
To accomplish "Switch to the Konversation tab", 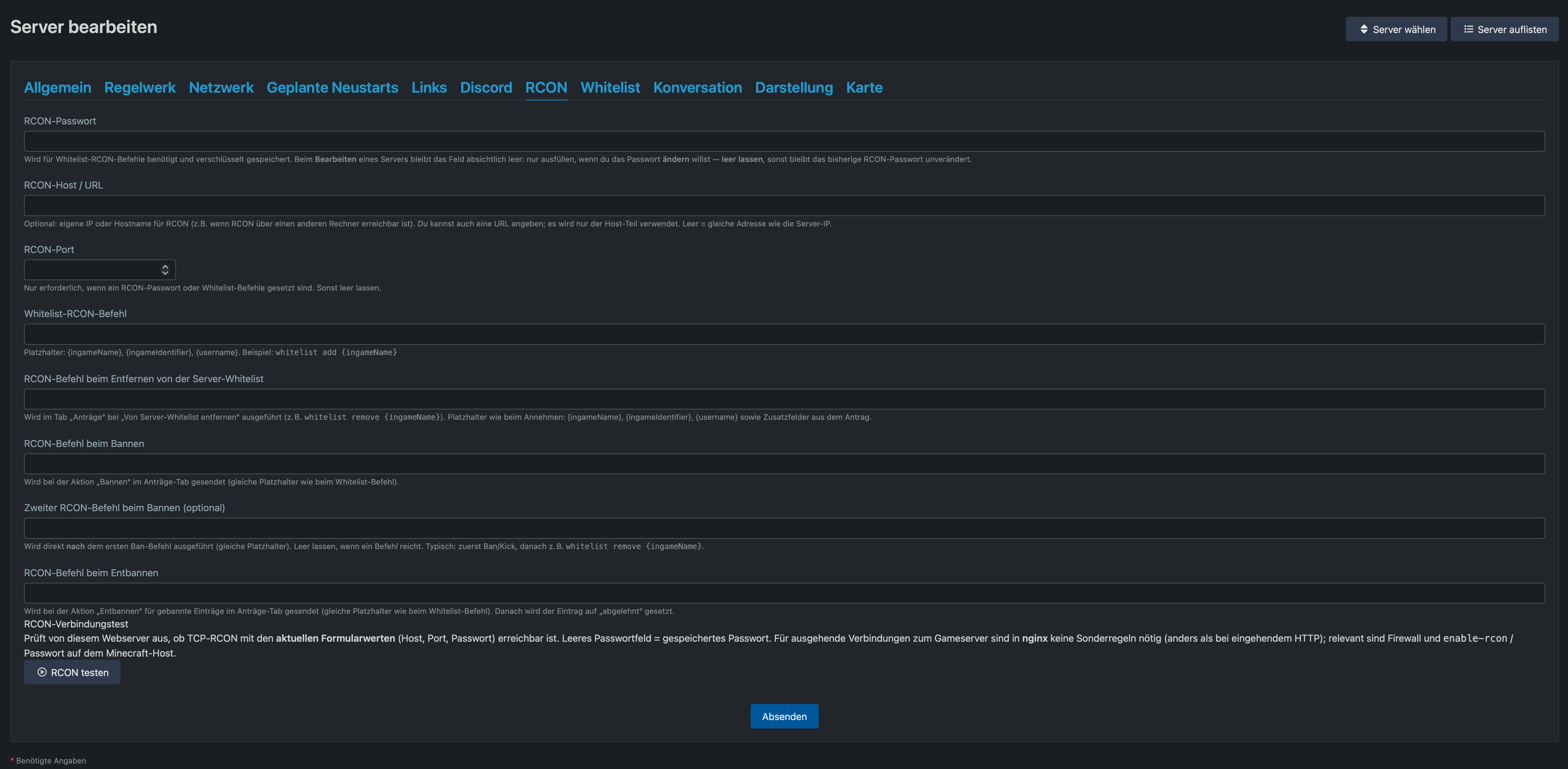I will pyautogui.click(x=697, y=87).
